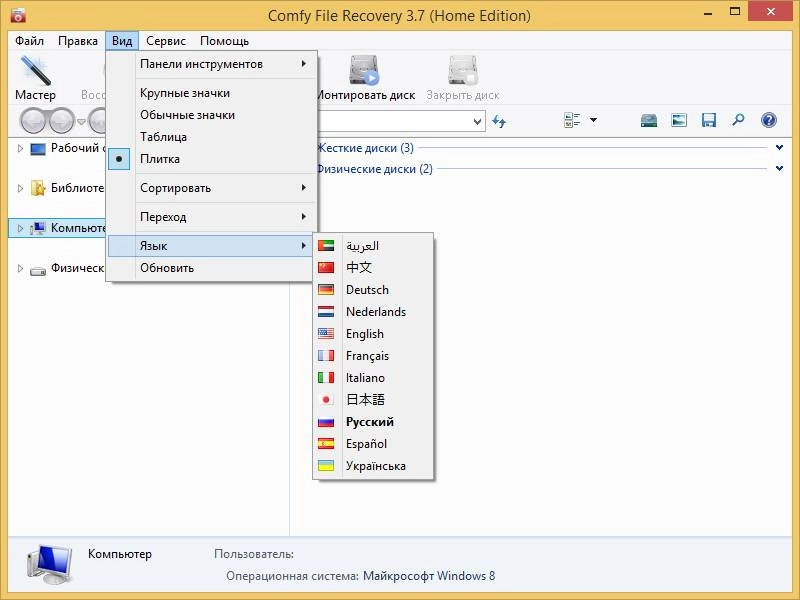Open the Сервис menu
This screenshot has height=600, width=800.
166,41
